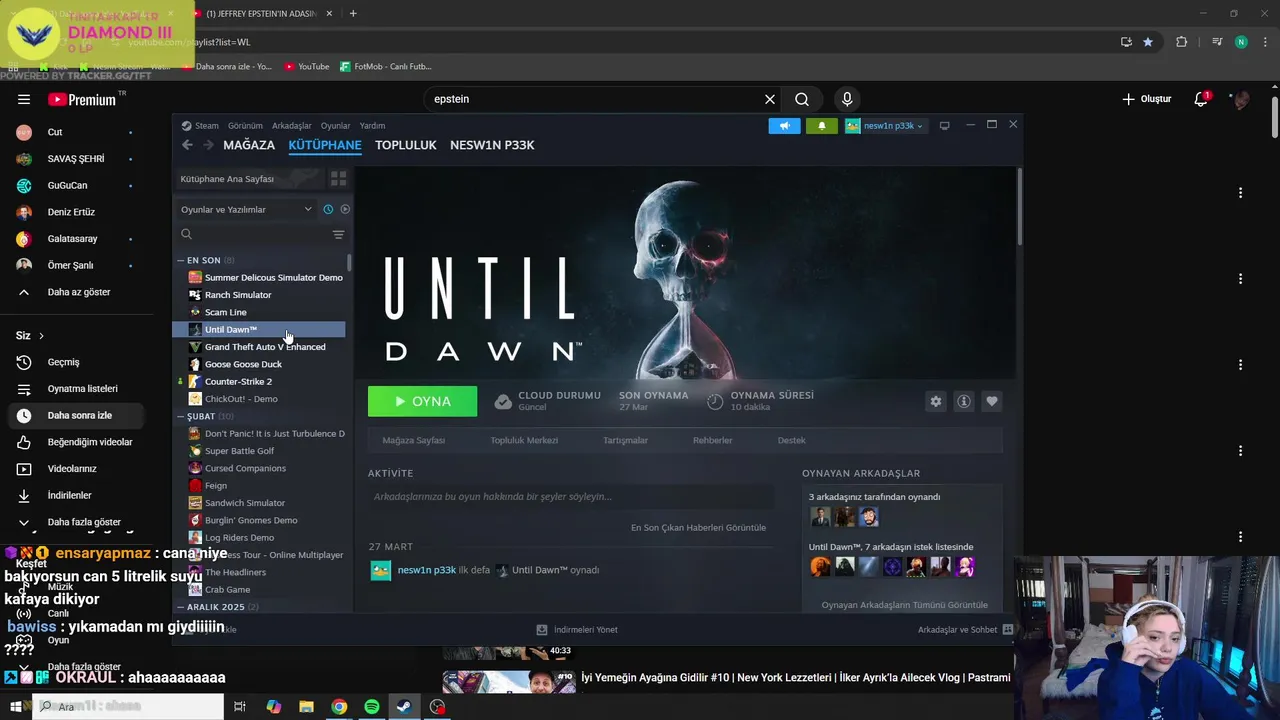
Task: Click YouTube search magnifier button
Action: [x=802, y=99]
